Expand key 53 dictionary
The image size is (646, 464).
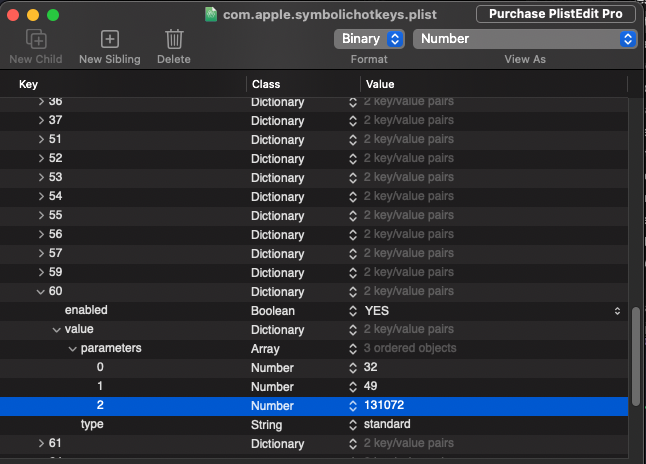point(41,177)
